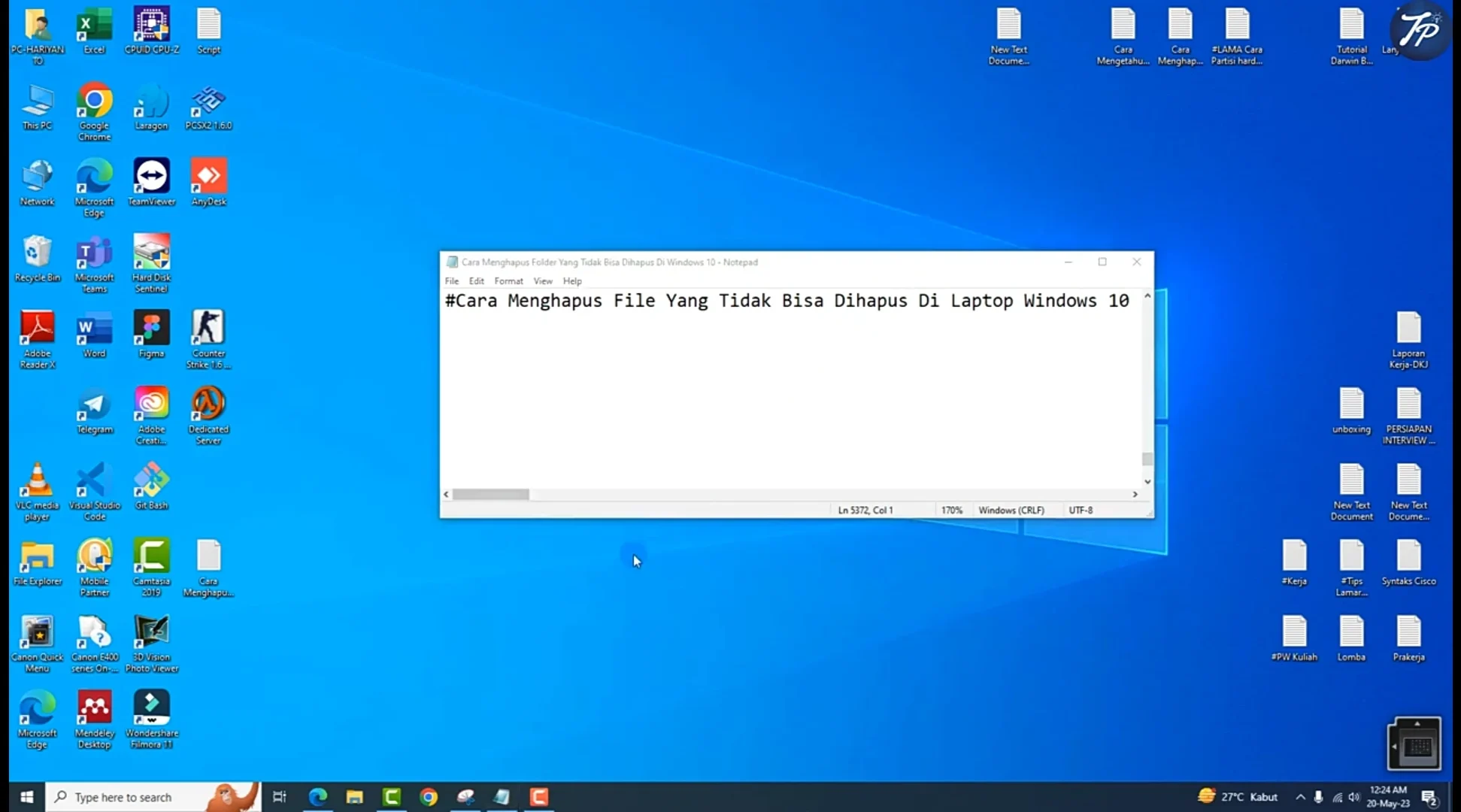Select the Prakerja text file
The image size is (1461, 812).
point(1408,638)
